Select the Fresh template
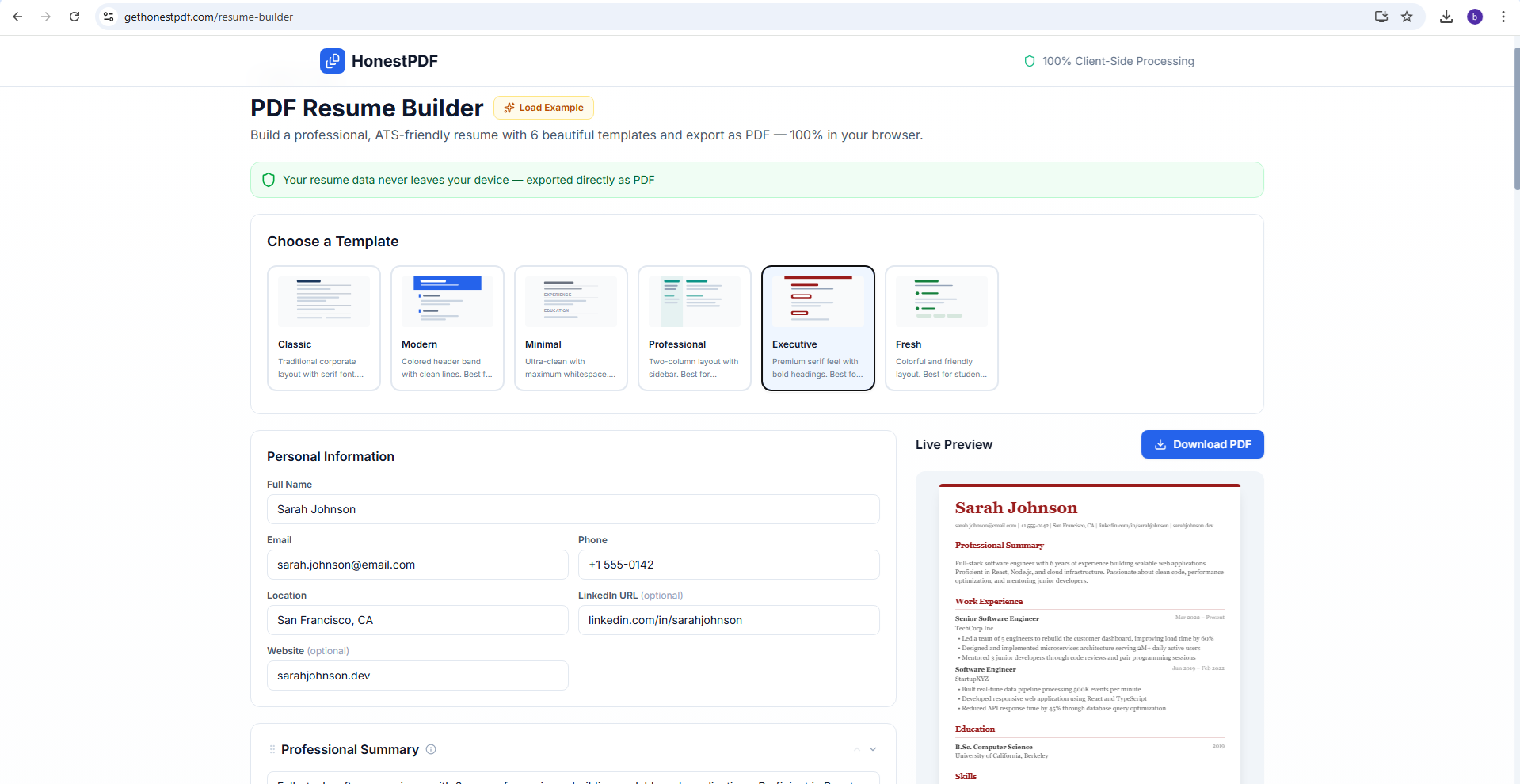Image resolution: width=1520 pixels, height=784 pixels. click(941, 328)
